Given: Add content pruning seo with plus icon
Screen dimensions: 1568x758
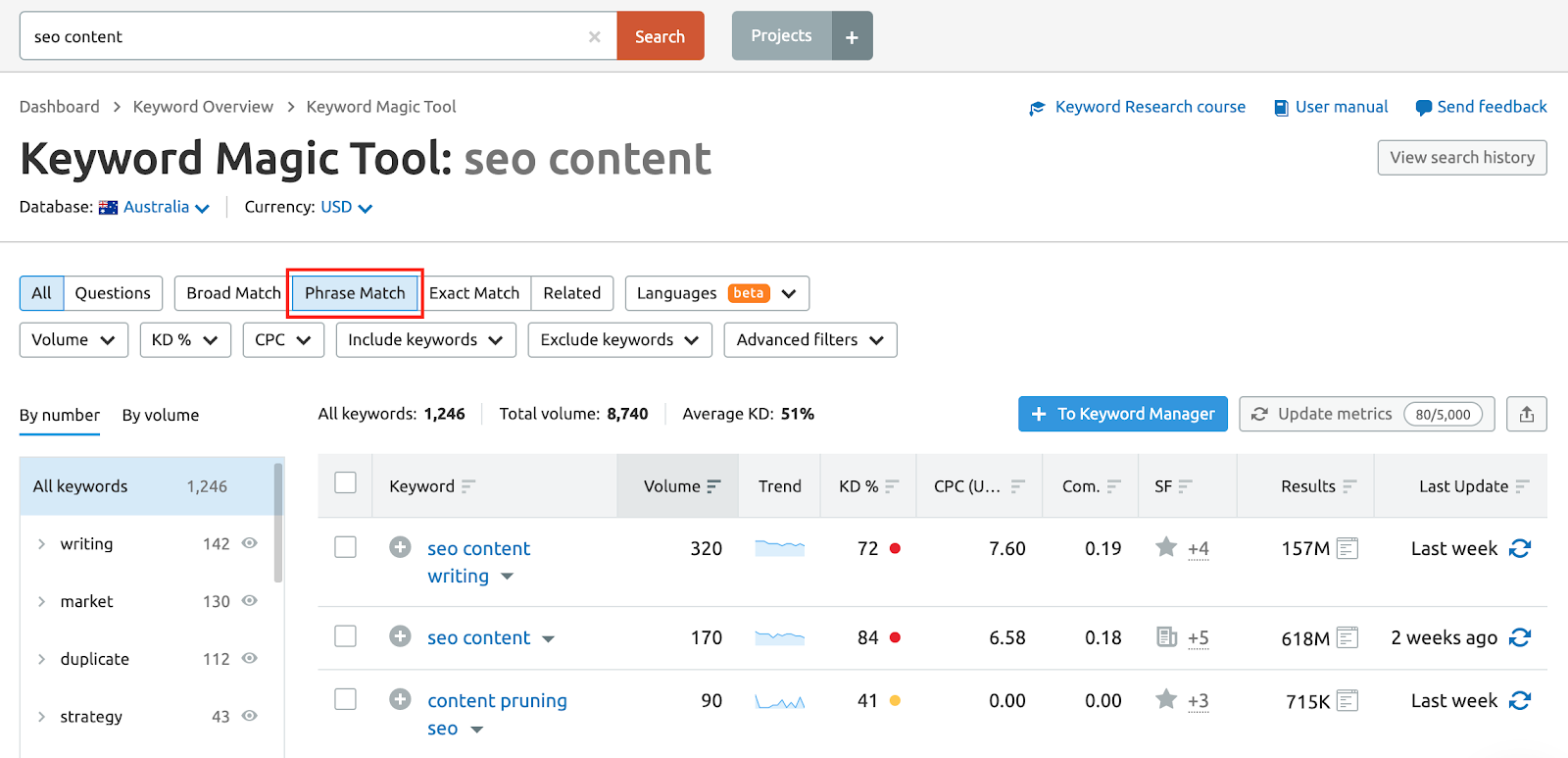Looking at the screenshot, I should [x=400, y=699].
